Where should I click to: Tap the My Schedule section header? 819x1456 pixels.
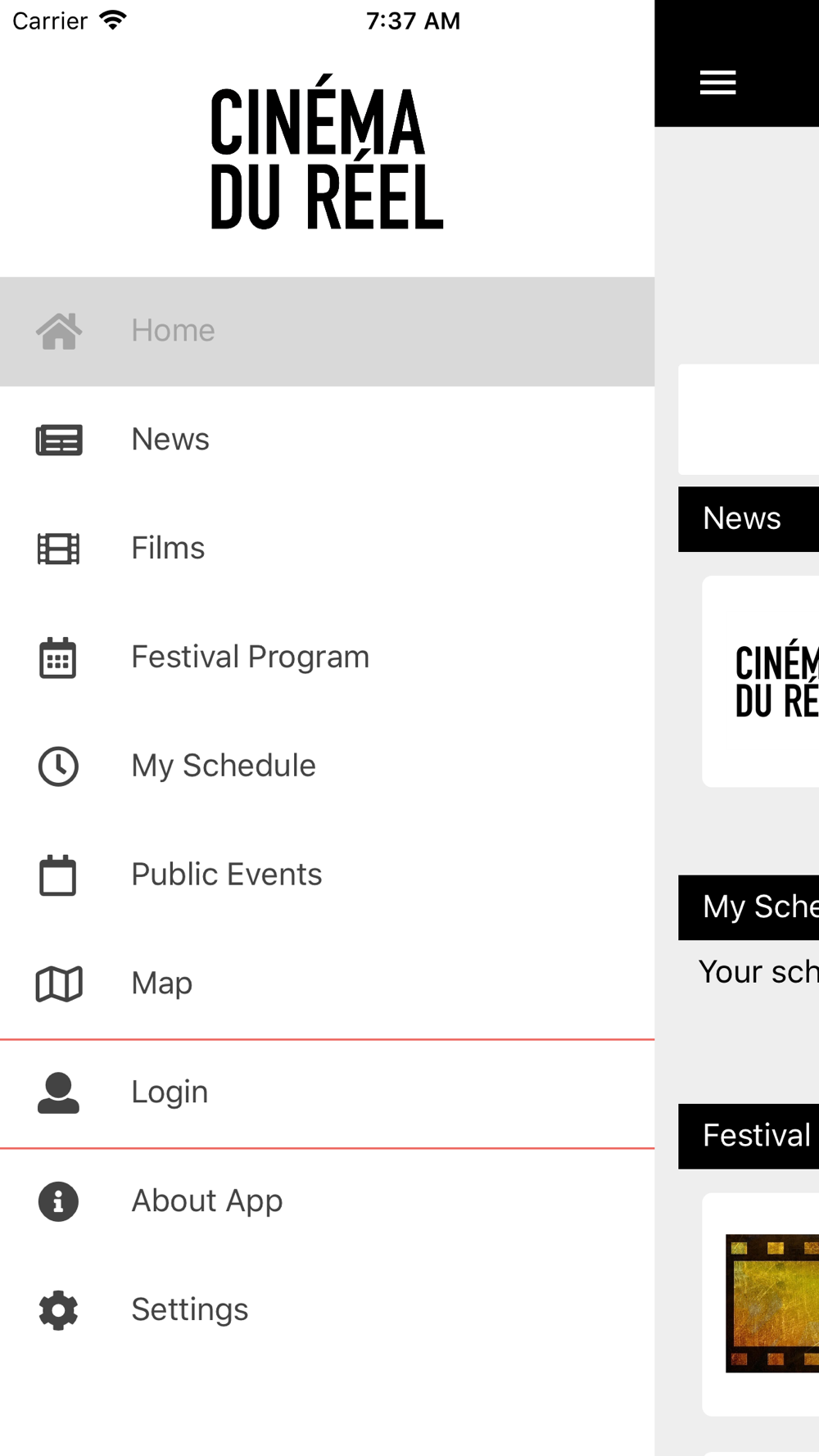pyautogui.click(x=749, y=907)
